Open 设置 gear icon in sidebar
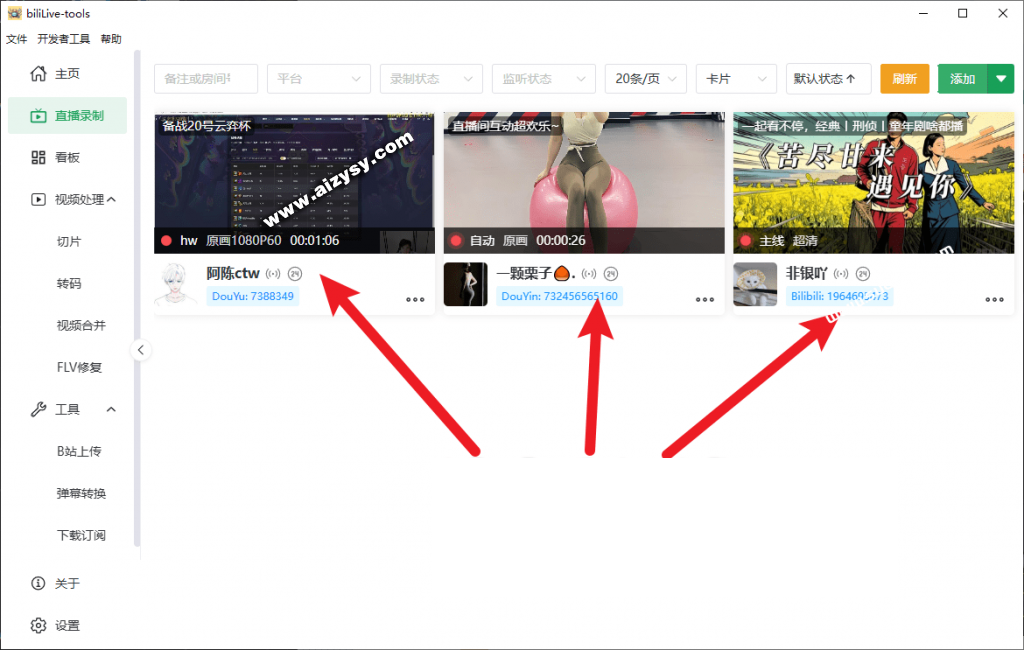The width and height of the screenshot is (1024, 650). [39, 626]
